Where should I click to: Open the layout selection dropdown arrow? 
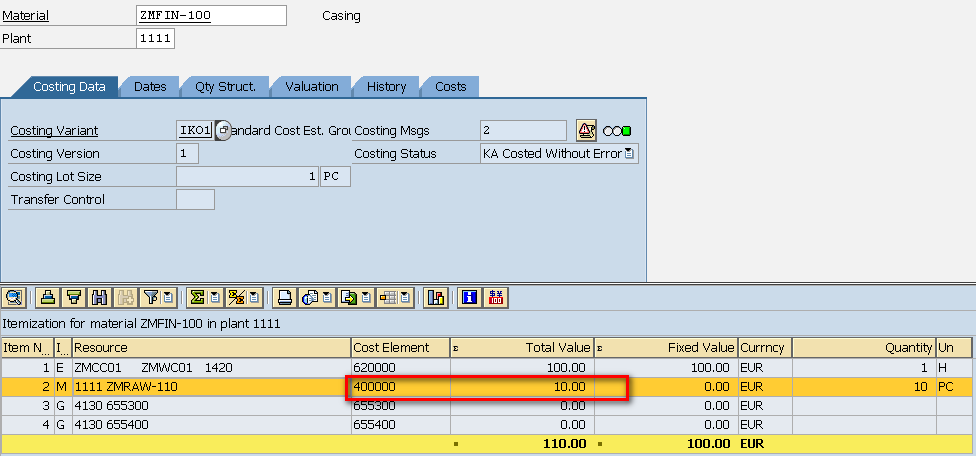coord(406,297)
